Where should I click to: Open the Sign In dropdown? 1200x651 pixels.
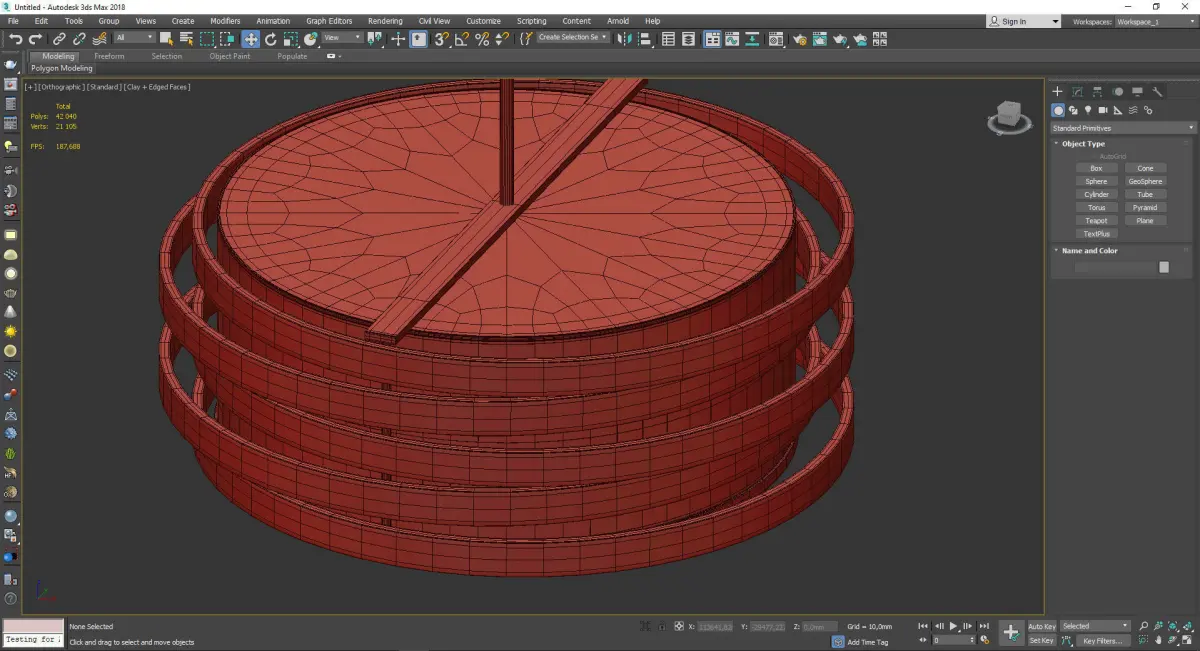1023,21
